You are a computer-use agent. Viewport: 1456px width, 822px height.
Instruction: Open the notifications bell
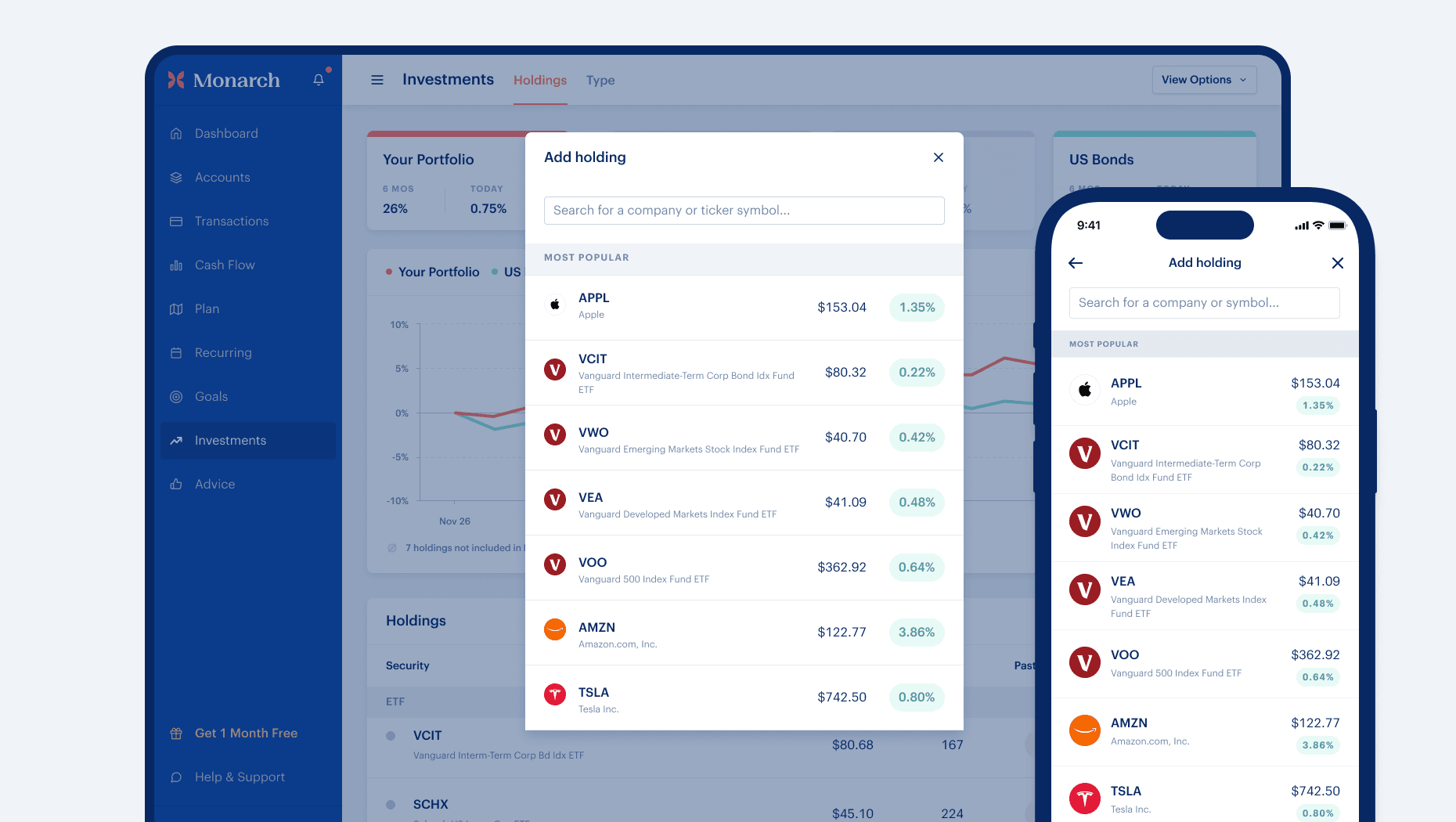click(319, 79)
